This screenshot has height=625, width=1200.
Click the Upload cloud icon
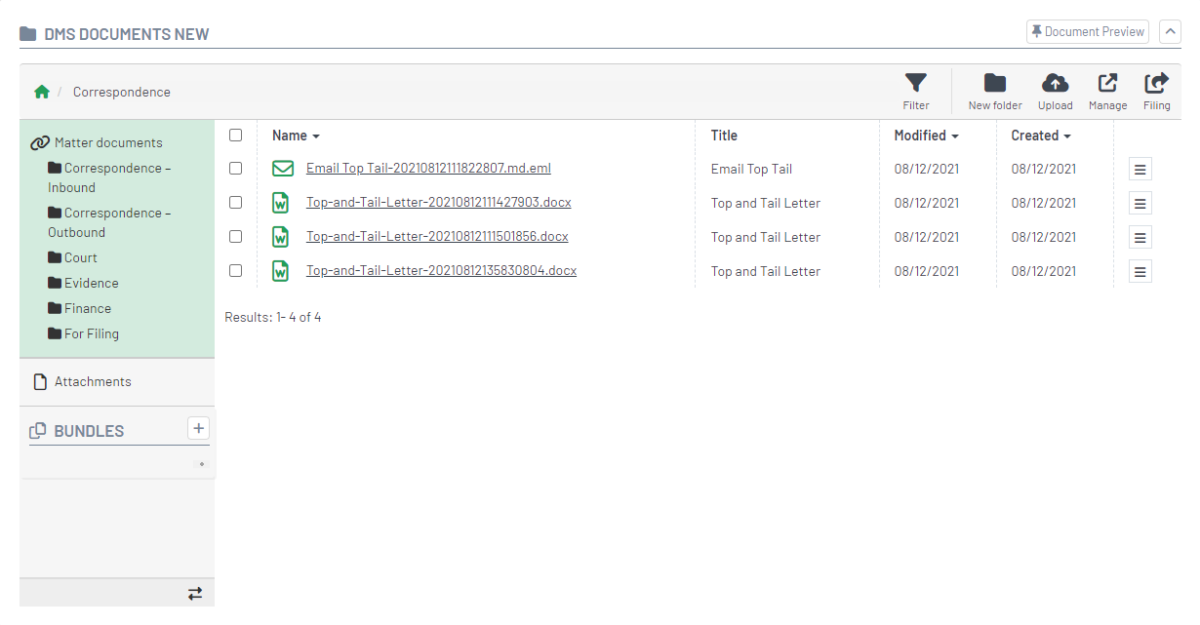(x=1055, y=90)
